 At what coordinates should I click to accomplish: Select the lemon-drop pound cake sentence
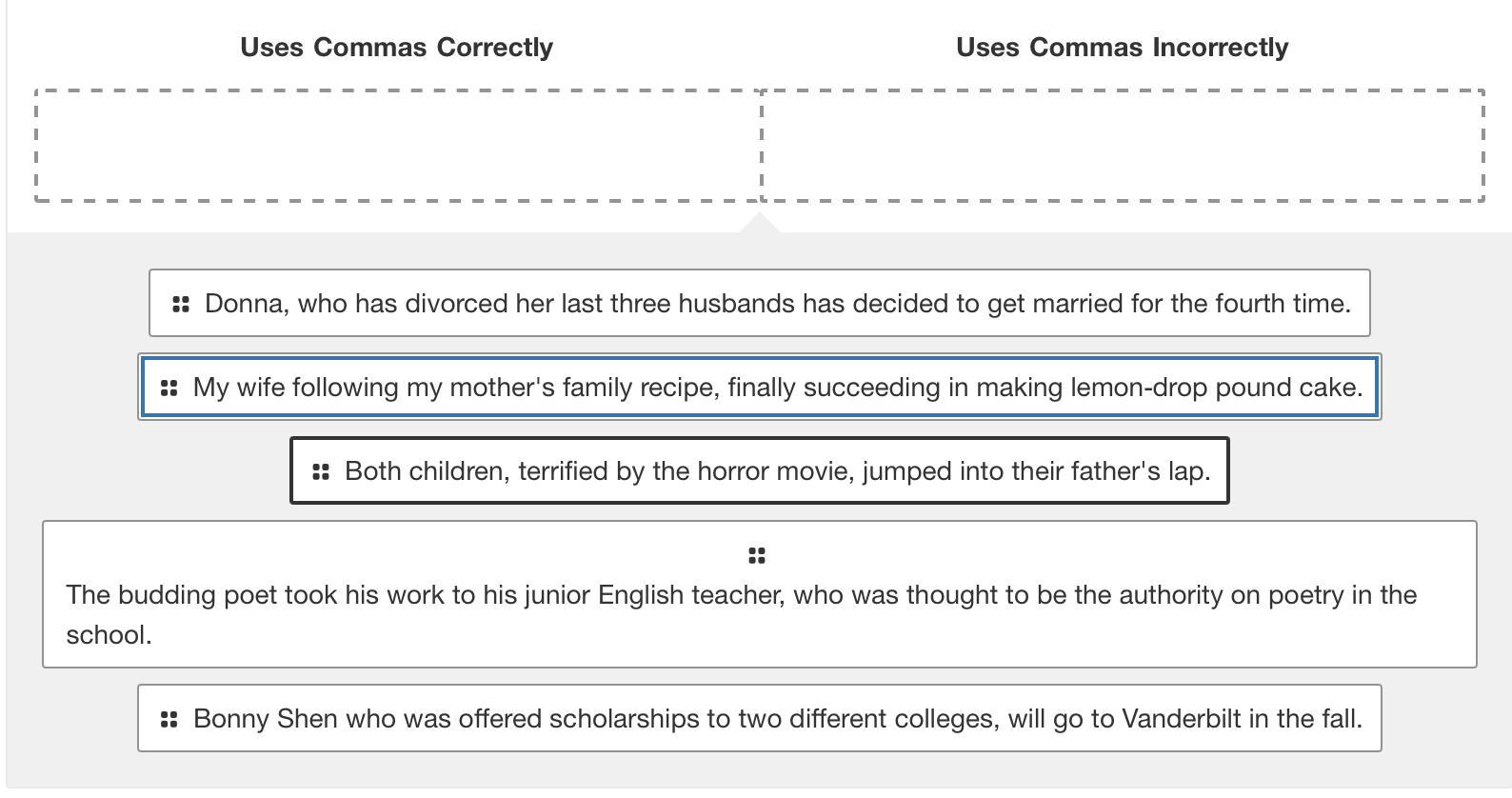coord(777,388)
